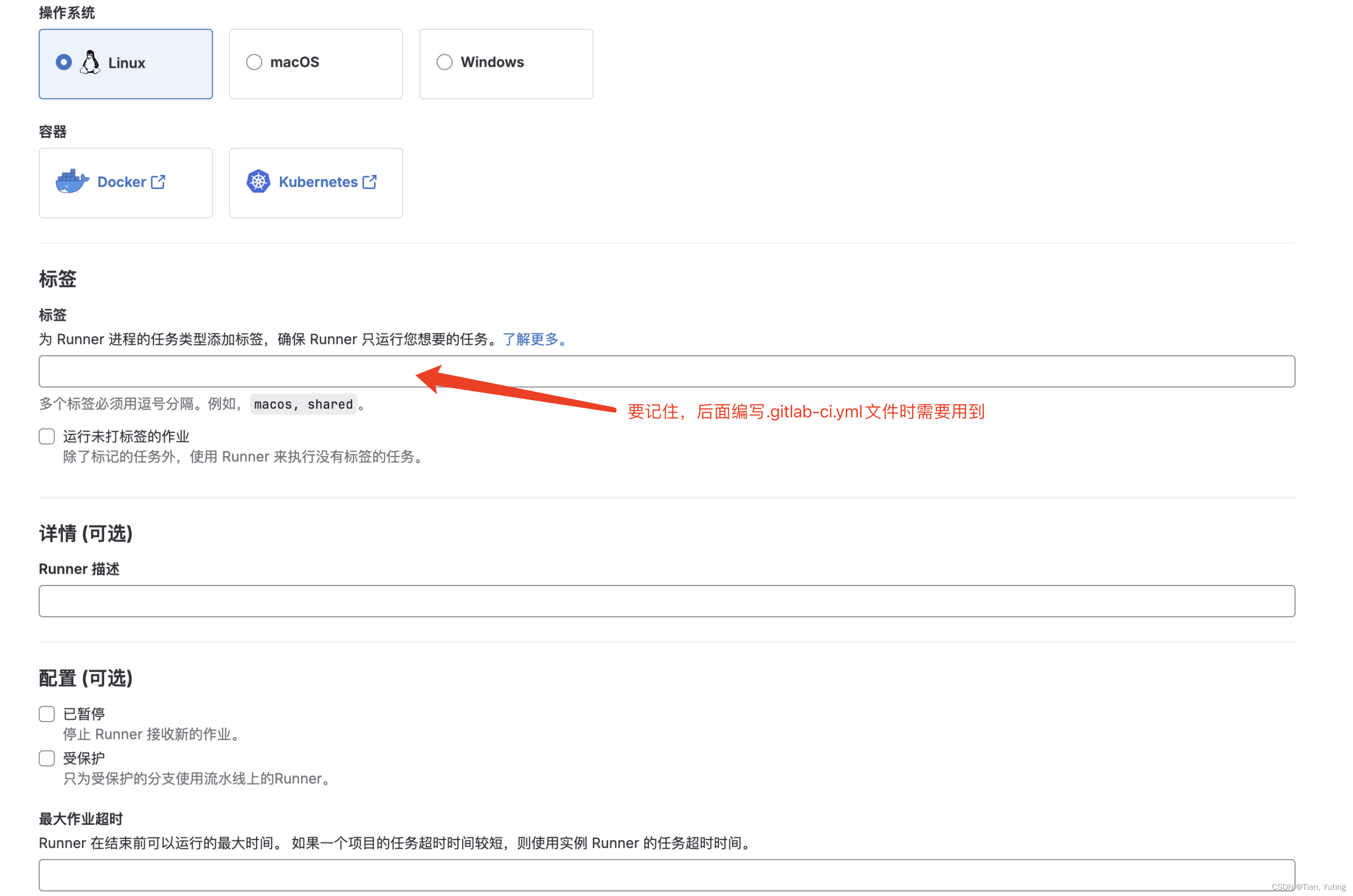Click the 容器 heading text
The height and width of the screenshot is (896, 1353).
(53, 131)
